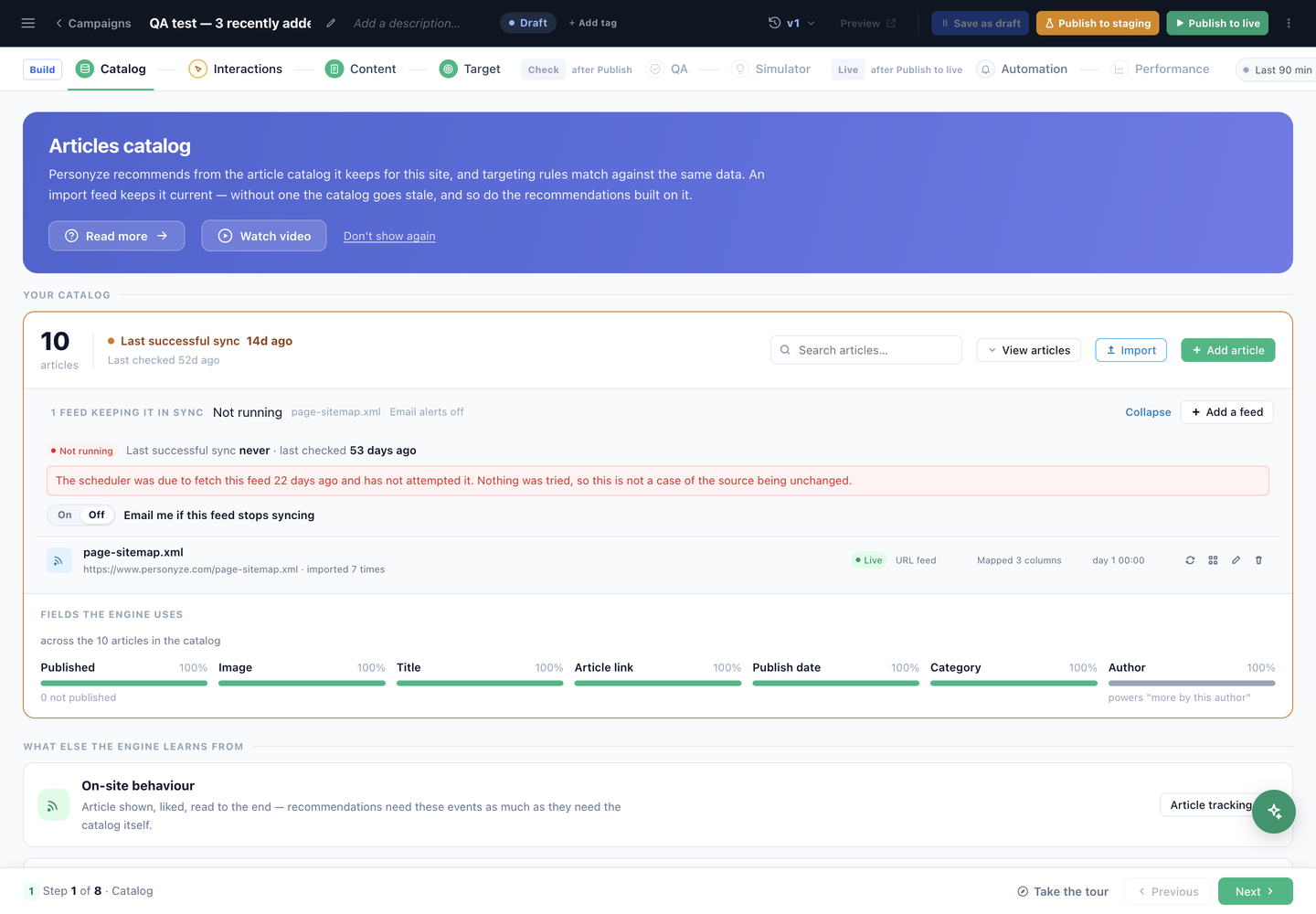Switch to the Content tab
The width and height of the screenshot is (1316, 914).
[x=361, y=69]
